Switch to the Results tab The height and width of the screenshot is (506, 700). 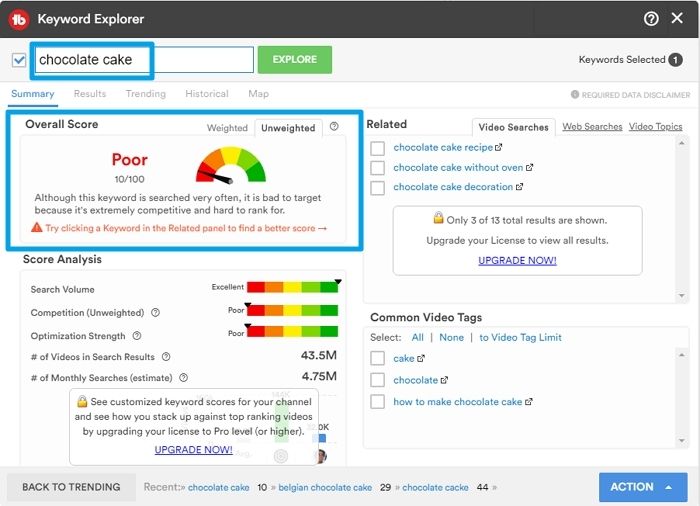90,94
